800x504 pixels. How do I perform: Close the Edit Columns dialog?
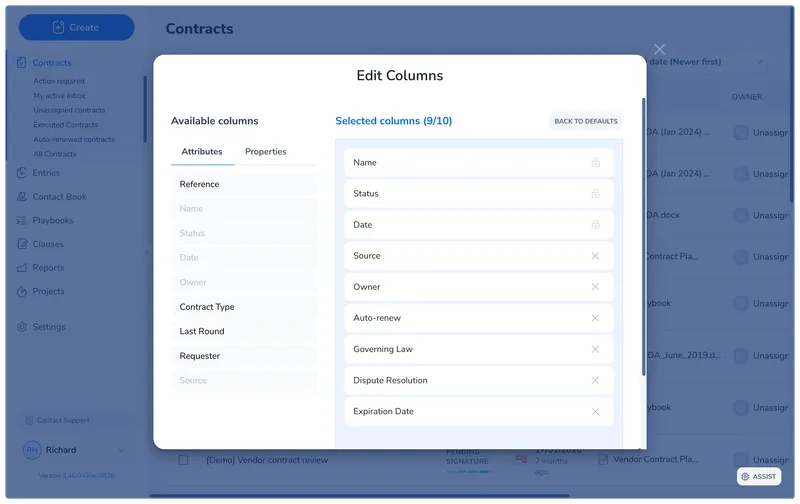pyautogui.click(x=659, y=49)
